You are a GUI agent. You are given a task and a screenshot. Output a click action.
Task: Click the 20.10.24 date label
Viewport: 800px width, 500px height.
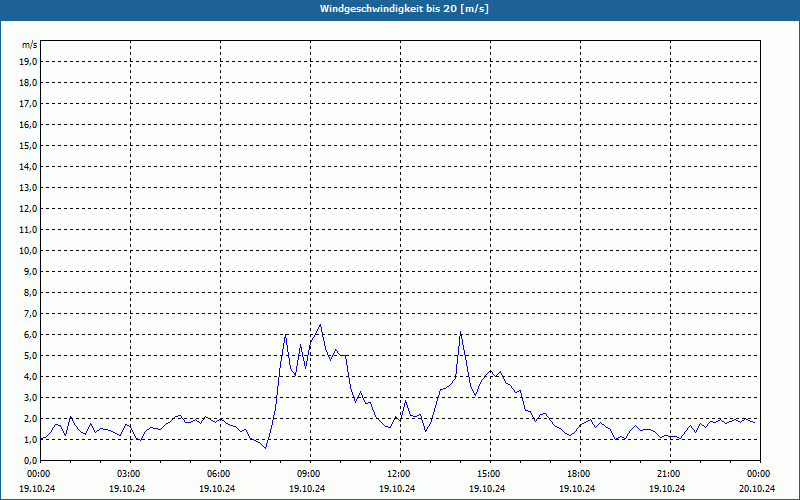point(757,488)
